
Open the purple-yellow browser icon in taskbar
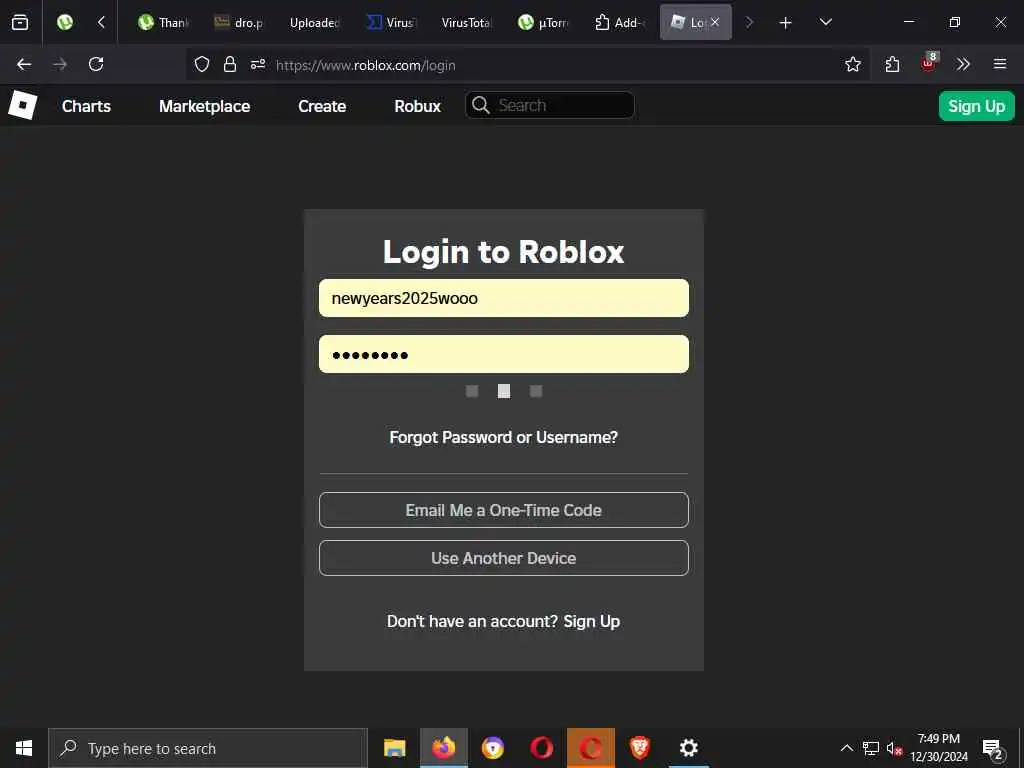[x=493, y=748]
